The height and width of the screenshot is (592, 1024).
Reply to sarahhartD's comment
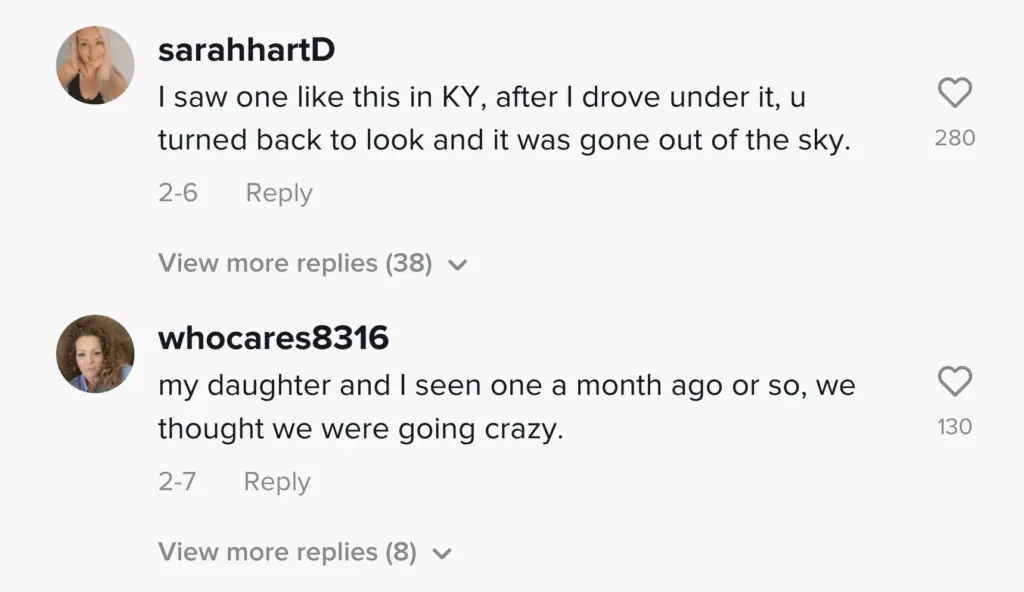click(x=279, y=193)
